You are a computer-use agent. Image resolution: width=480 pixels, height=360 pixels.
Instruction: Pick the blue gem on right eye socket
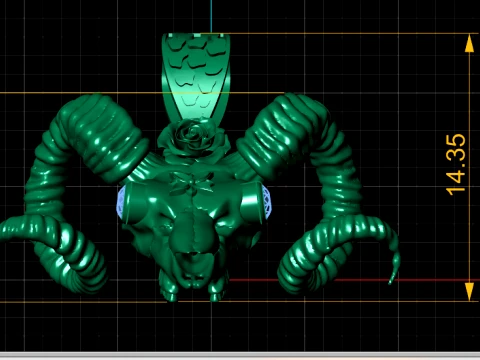266,202
